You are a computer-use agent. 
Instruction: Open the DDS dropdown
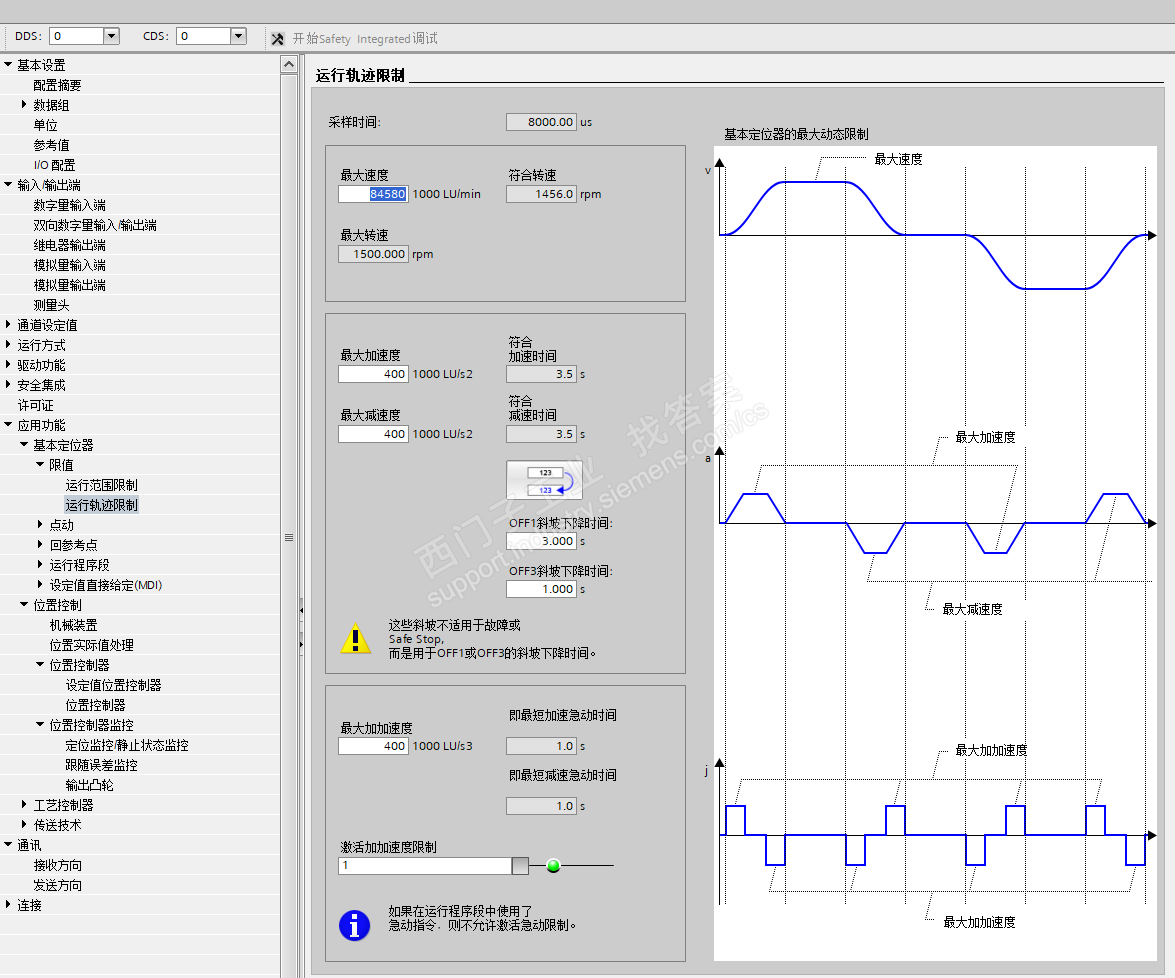coord(111,36)
